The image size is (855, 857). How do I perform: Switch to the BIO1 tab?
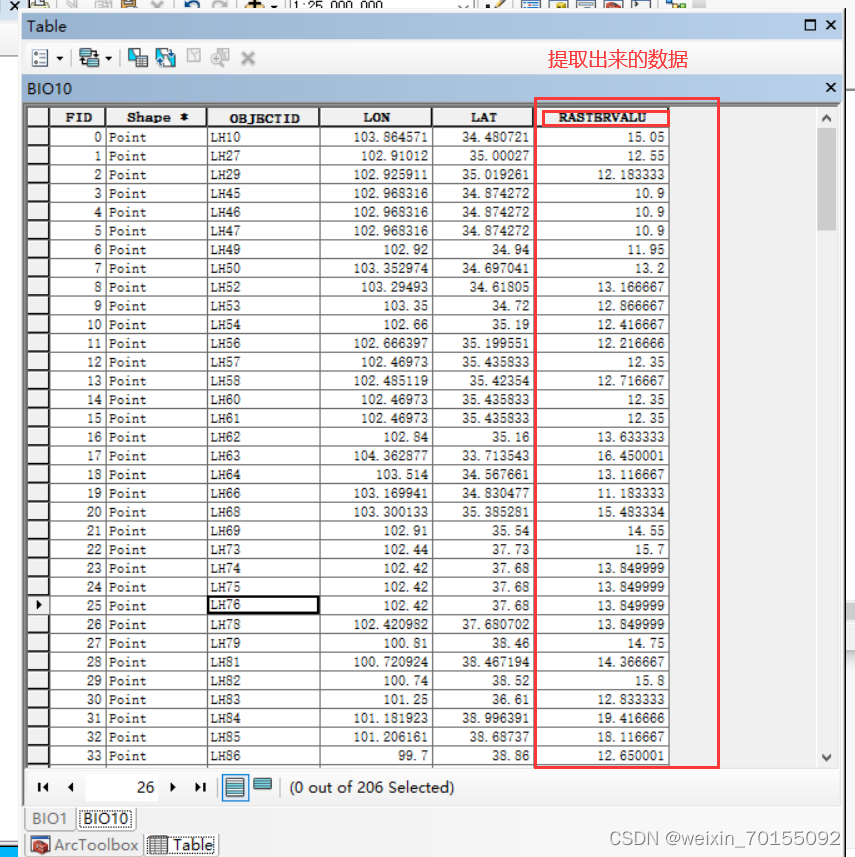48,818
